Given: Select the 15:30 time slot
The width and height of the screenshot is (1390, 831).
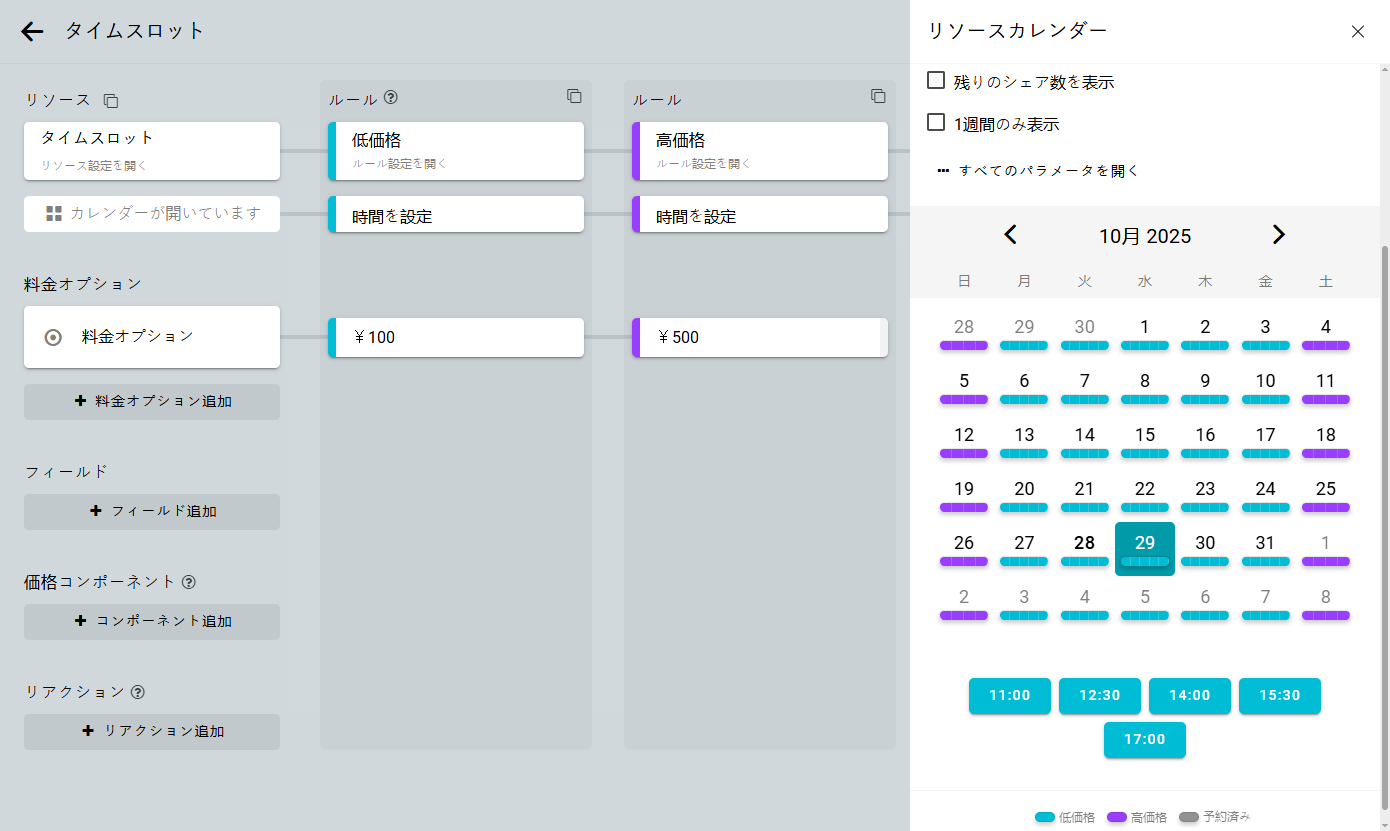Looking at the screenshot, I should 1280,696.
